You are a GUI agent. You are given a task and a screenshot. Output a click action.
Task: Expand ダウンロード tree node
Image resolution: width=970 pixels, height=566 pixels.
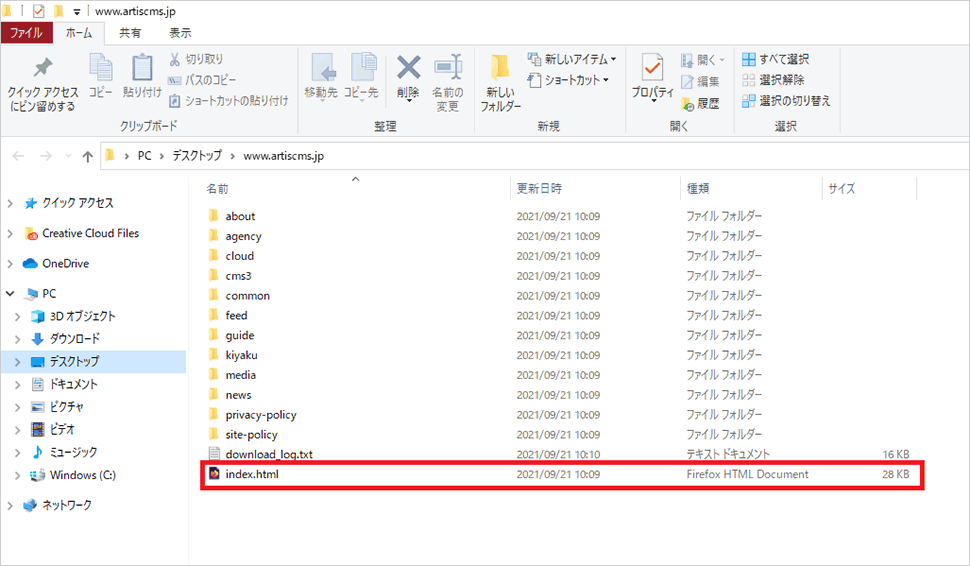[x=17, y=339]
